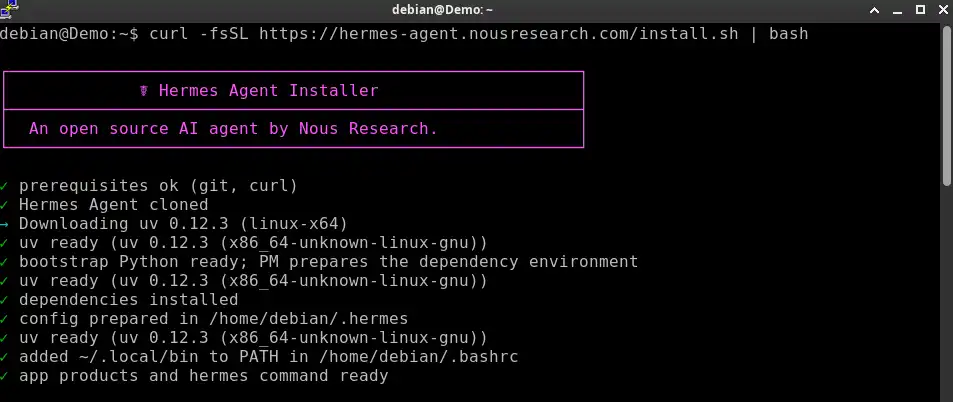Screen dimensions: 953x402
Task: Click the window title debian@Demo: ~
Action: (442, 10)
